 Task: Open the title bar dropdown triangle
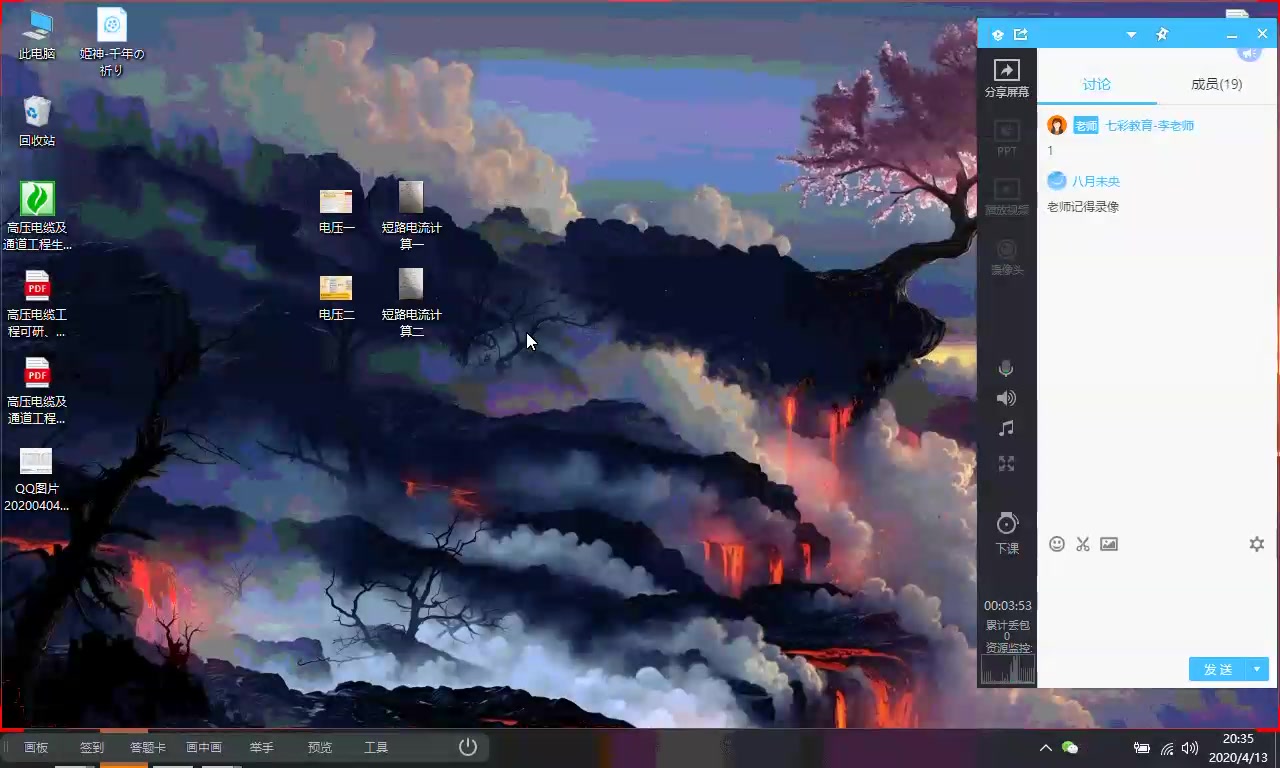tap(1131, 35)
